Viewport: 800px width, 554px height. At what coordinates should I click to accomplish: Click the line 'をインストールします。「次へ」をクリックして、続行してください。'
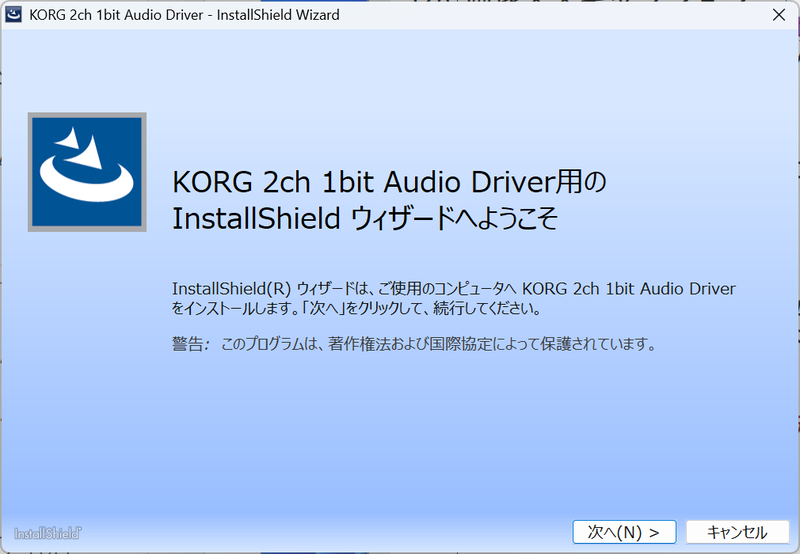click(x=356, y=308)
